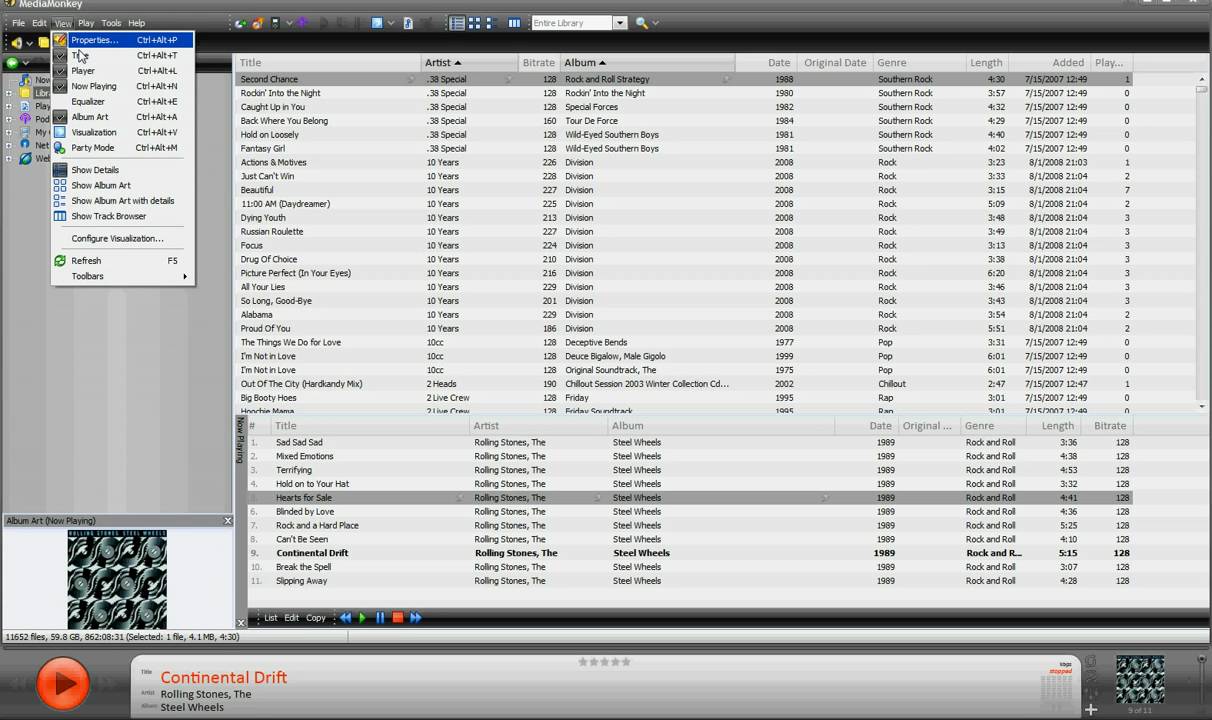
Task: Click the blue pause icon
Action: click(380, 618)
